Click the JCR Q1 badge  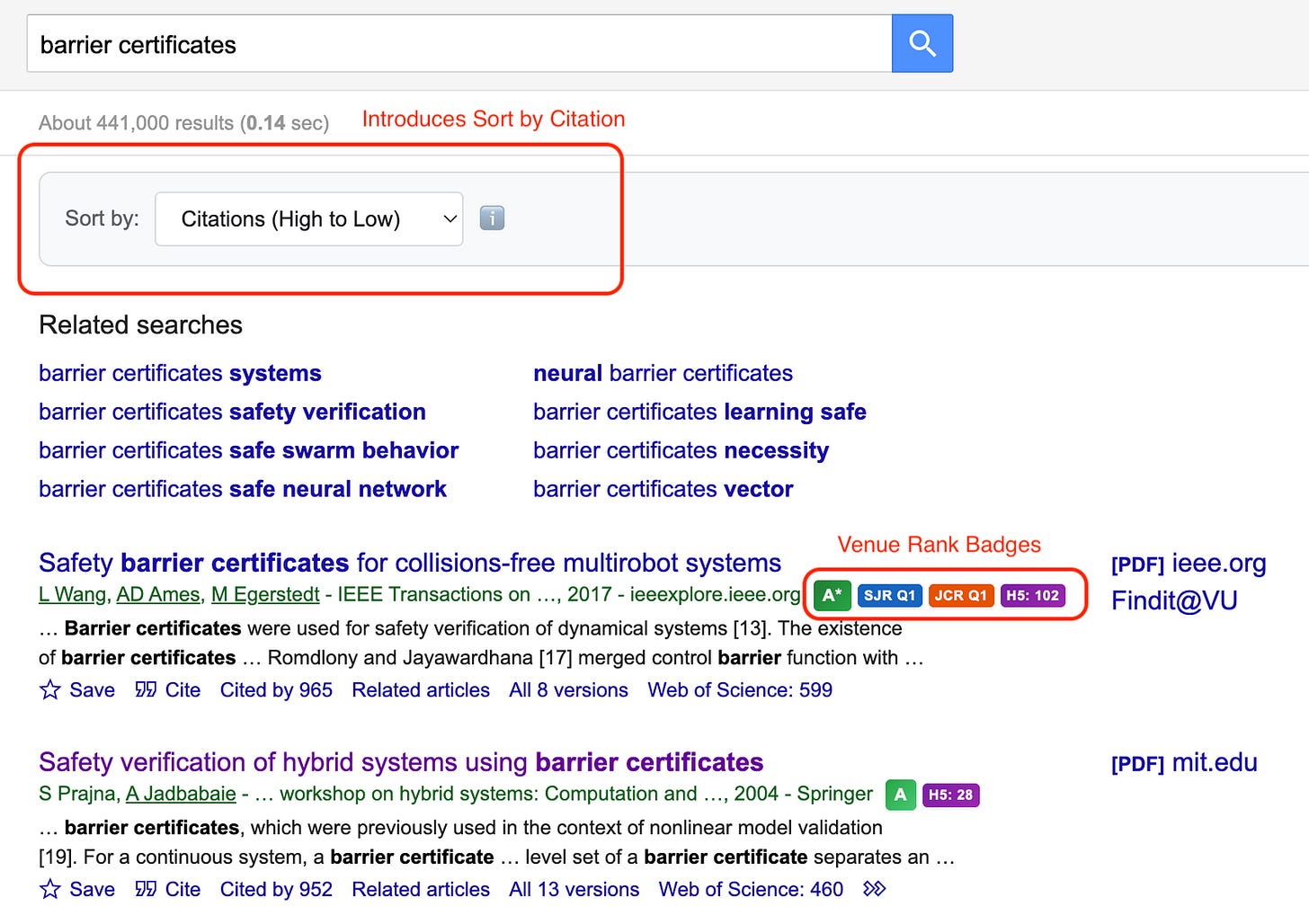tap(961, 595)
